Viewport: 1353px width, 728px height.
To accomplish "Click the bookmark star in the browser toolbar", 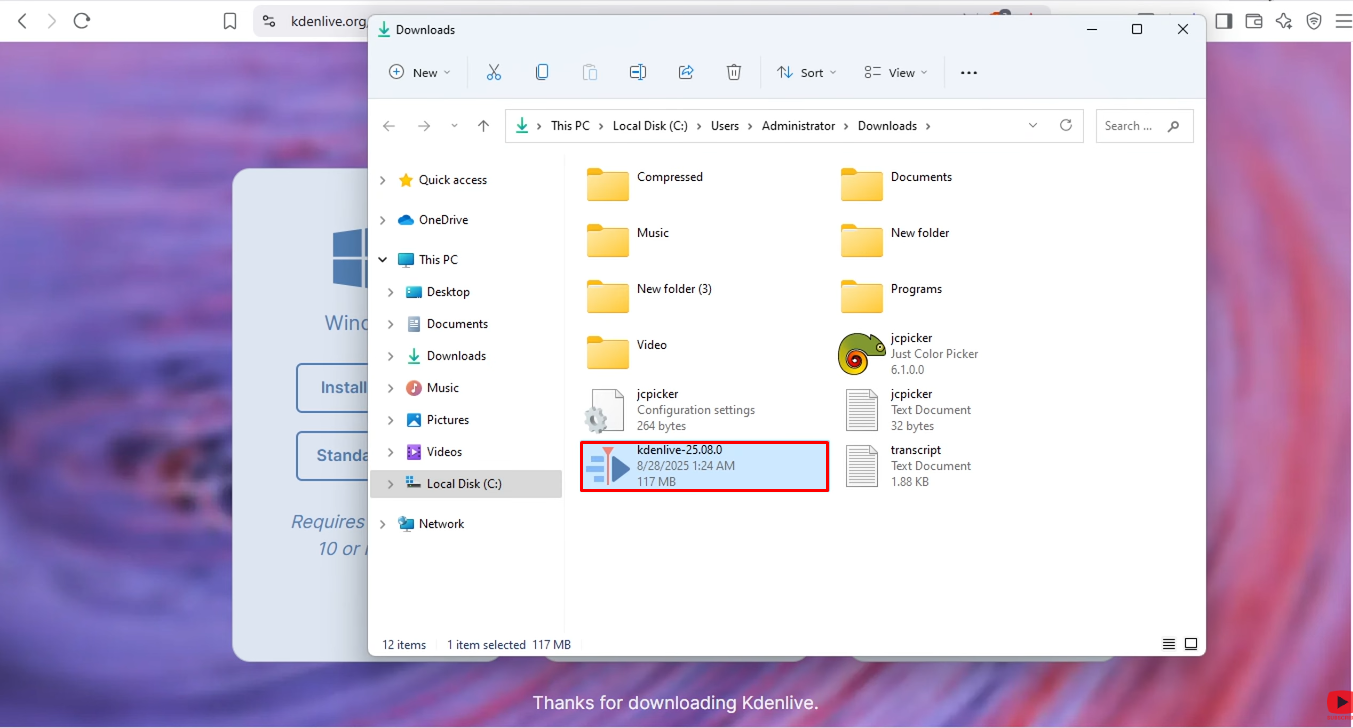I will point(229,20).
